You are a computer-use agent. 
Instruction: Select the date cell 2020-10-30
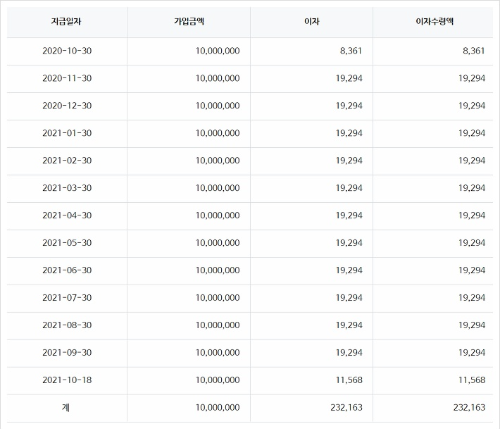[67, 51]
